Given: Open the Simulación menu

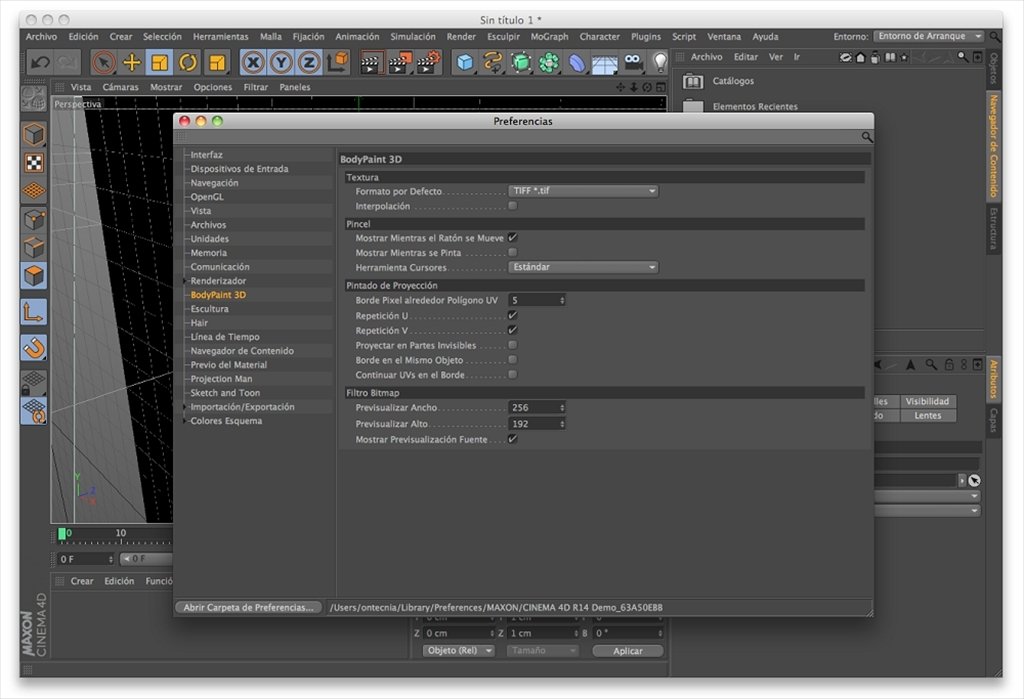Looking at the screenshot, I should pos(413,37).
